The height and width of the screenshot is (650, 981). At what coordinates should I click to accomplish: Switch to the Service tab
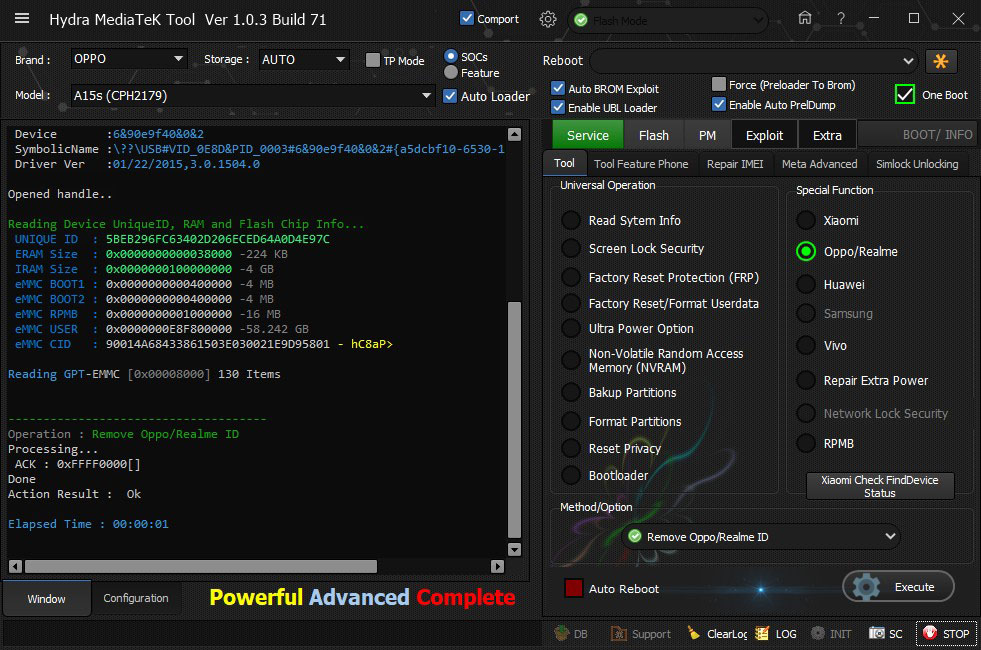click(x=587, y=135)
